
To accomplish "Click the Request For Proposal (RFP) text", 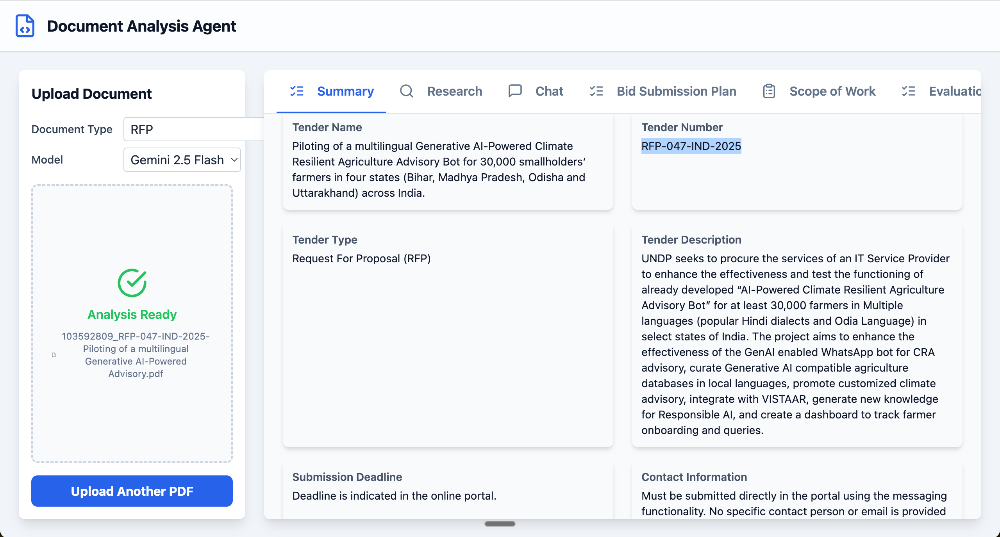I will point(362,258).
